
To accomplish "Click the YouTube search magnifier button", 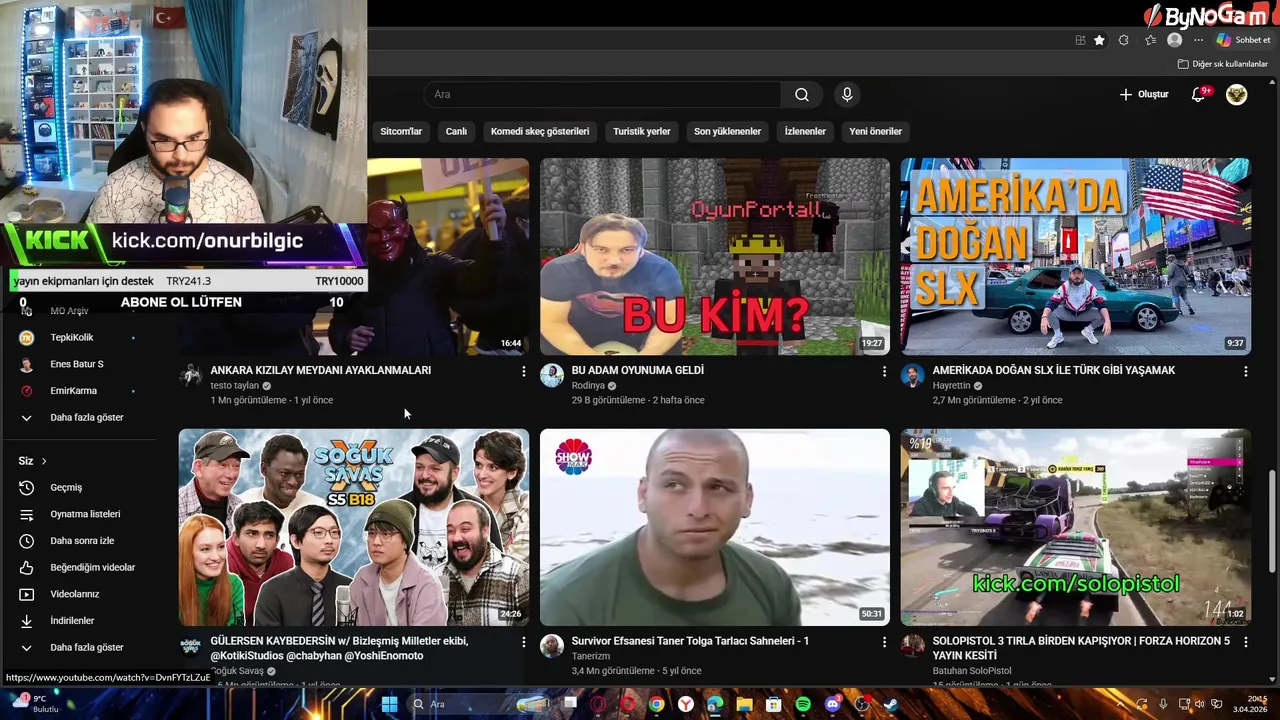I will (802, 95).
